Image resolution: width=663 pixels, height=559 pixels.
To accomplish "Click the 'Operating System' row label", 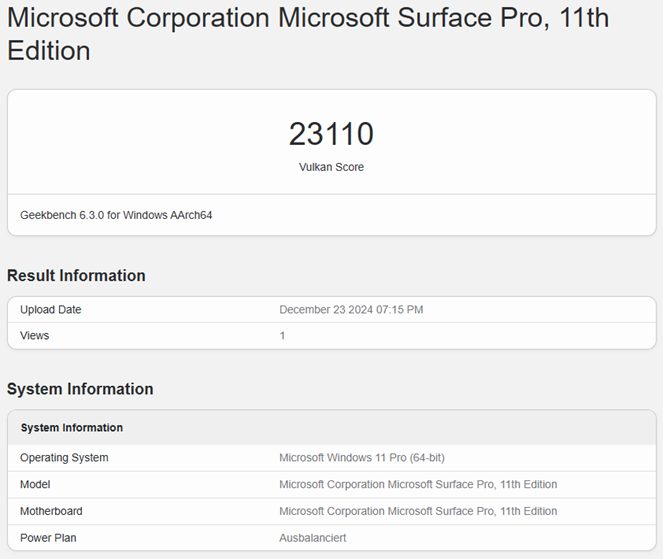I will coord(64,458).
